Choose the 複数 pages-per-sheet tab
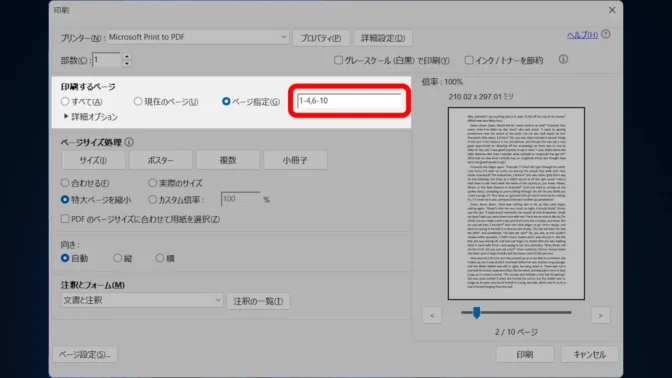Viewport: 672px width, 378px height. point(228,160)
